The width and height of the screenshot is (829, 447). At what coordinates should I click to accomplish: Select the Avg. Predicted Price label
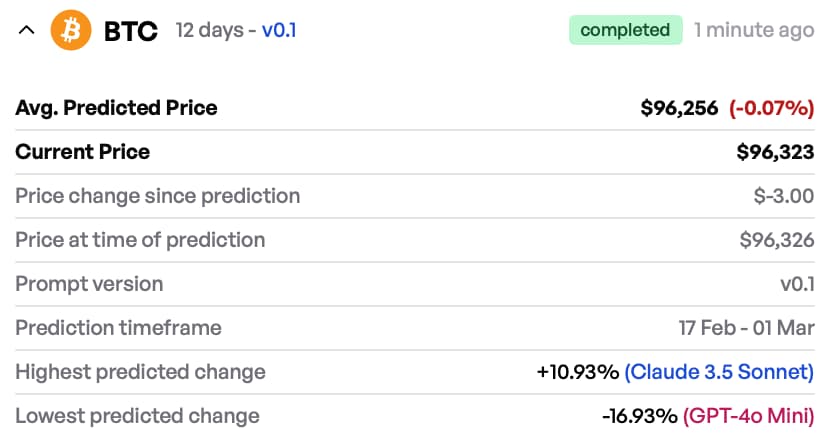click(116, 108)
